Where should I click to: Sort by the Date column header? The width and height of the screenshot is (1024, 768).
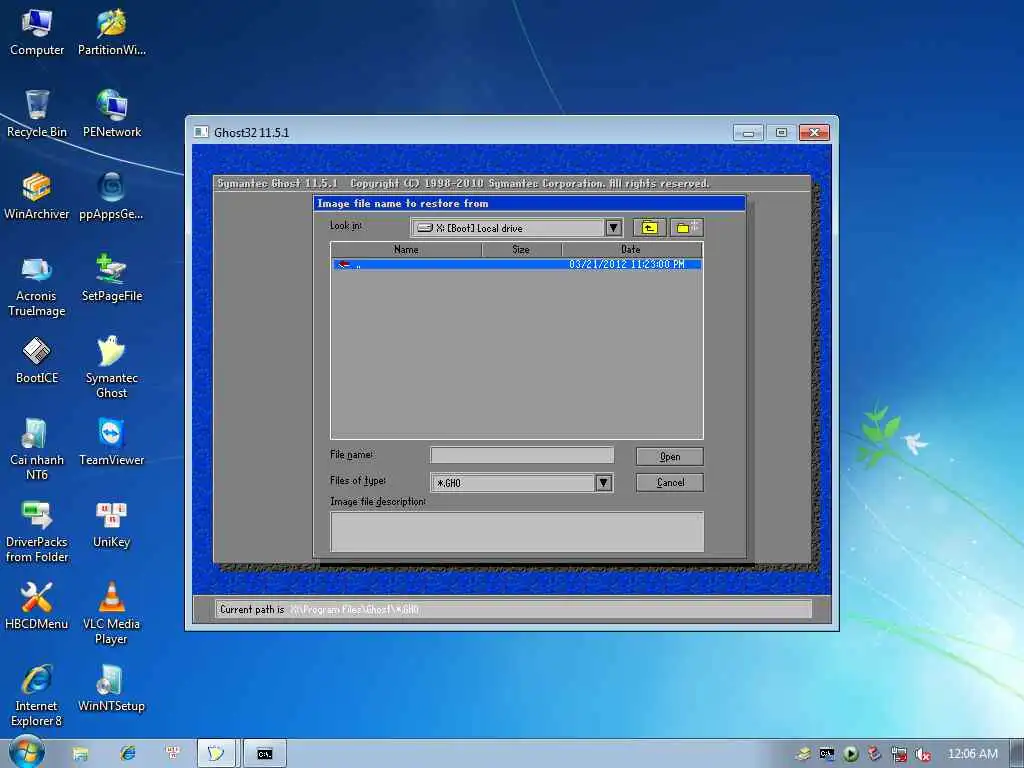tap(632, 249)
